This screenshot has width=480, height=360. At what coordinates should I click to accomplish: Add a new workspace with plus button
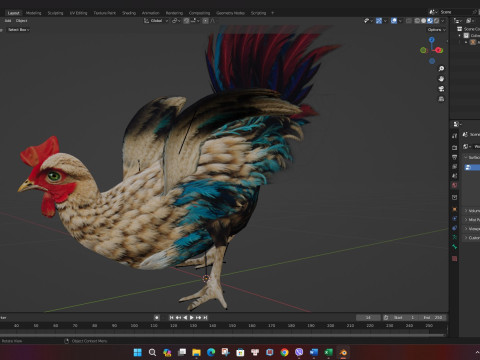tap(272, 13)
